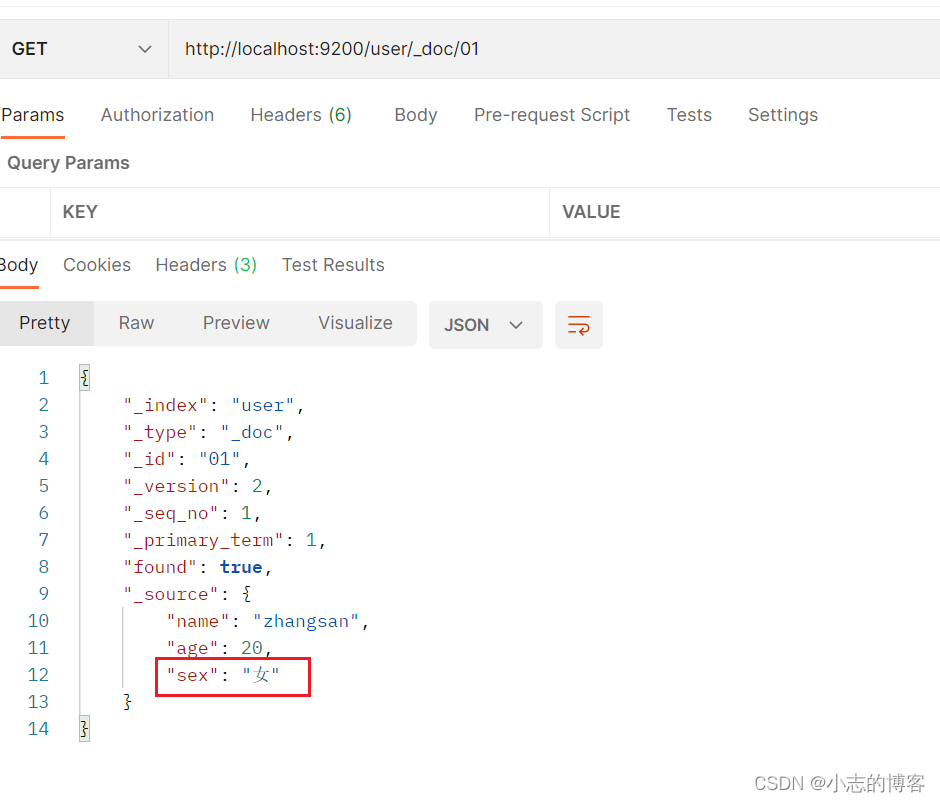Image resolution: width=940 pixels, height=802 pixels.
Task: Click the VALUE column cell
Action: (x=745, y=212)
